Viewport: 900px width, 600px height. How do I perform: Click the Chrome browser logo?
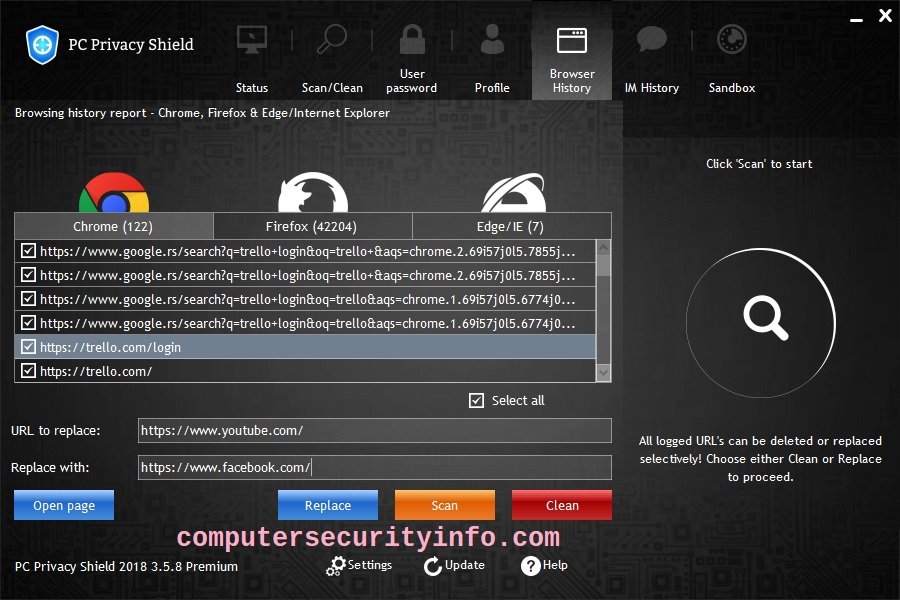(x=114, y=193)
